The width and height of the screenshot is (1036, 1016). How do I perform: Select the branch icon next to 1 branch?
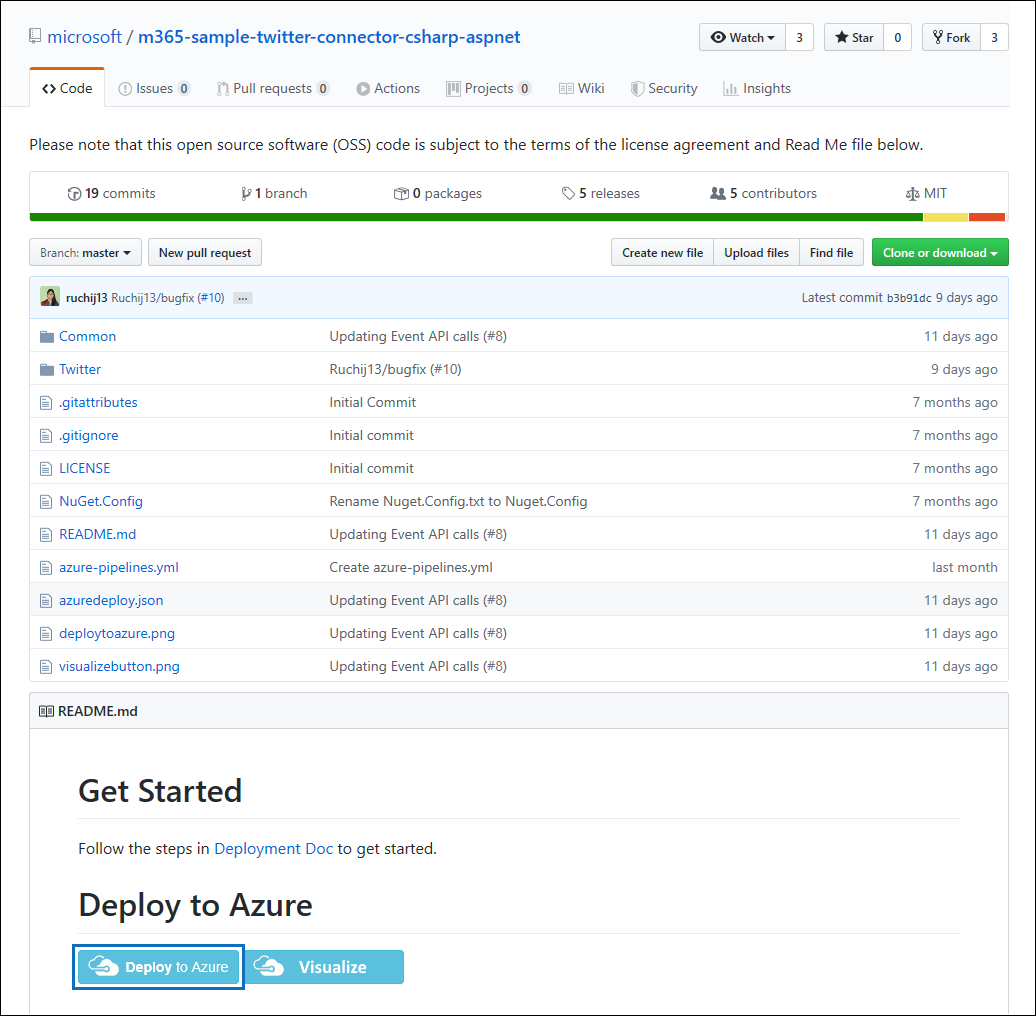[x=245, y=193]
